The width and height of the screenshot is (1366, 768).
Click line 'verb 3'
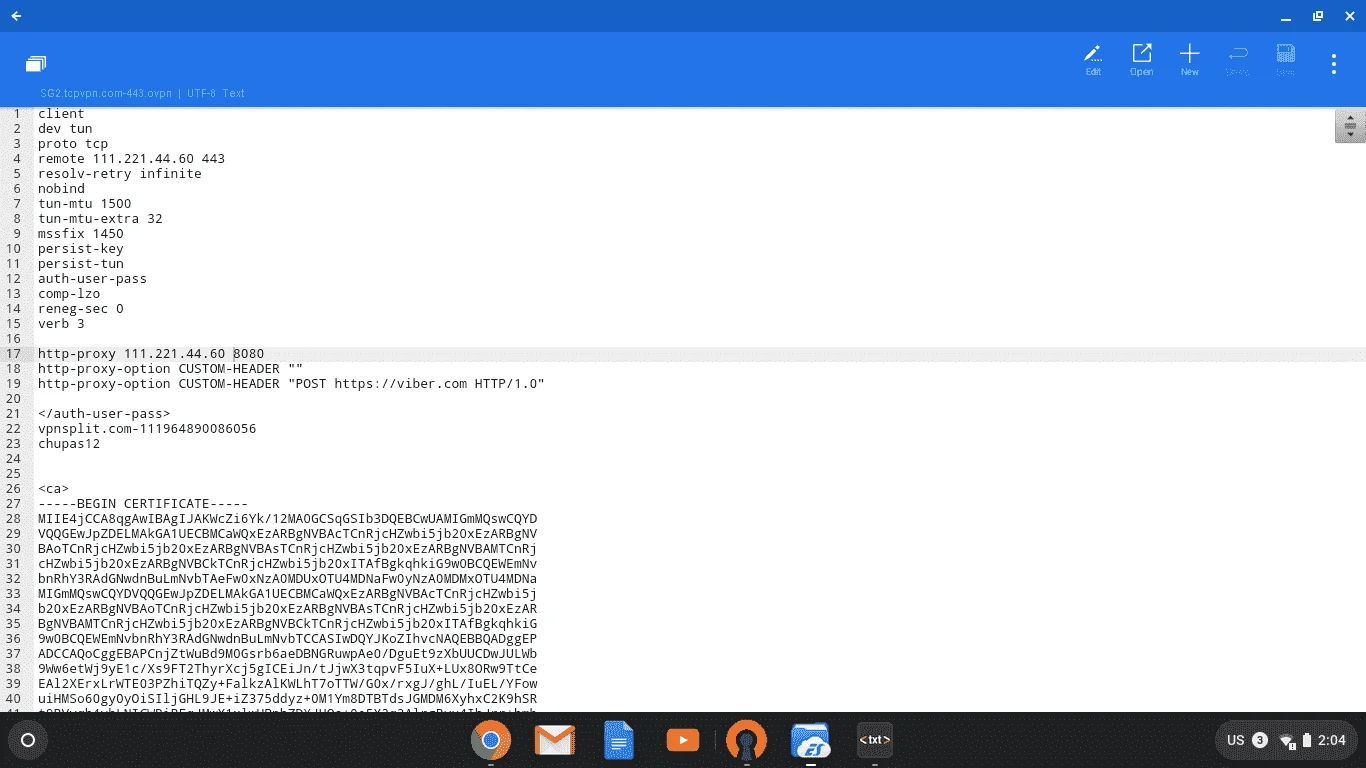pyautogui.click(x=61, y=324)
